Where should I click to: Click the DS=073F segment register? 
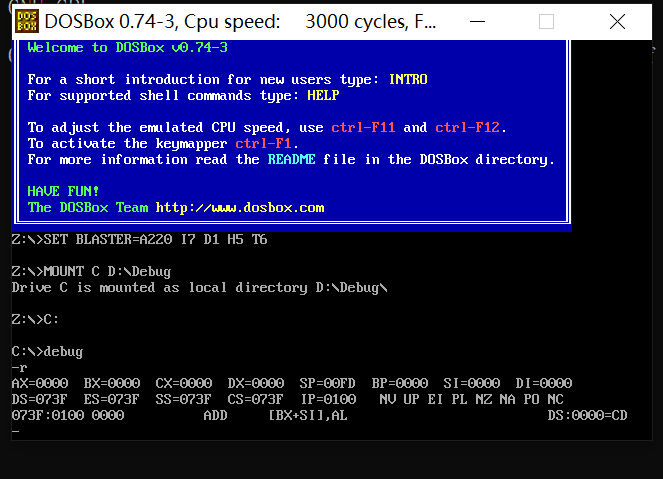pyautogui.click(x=40, y=400)
